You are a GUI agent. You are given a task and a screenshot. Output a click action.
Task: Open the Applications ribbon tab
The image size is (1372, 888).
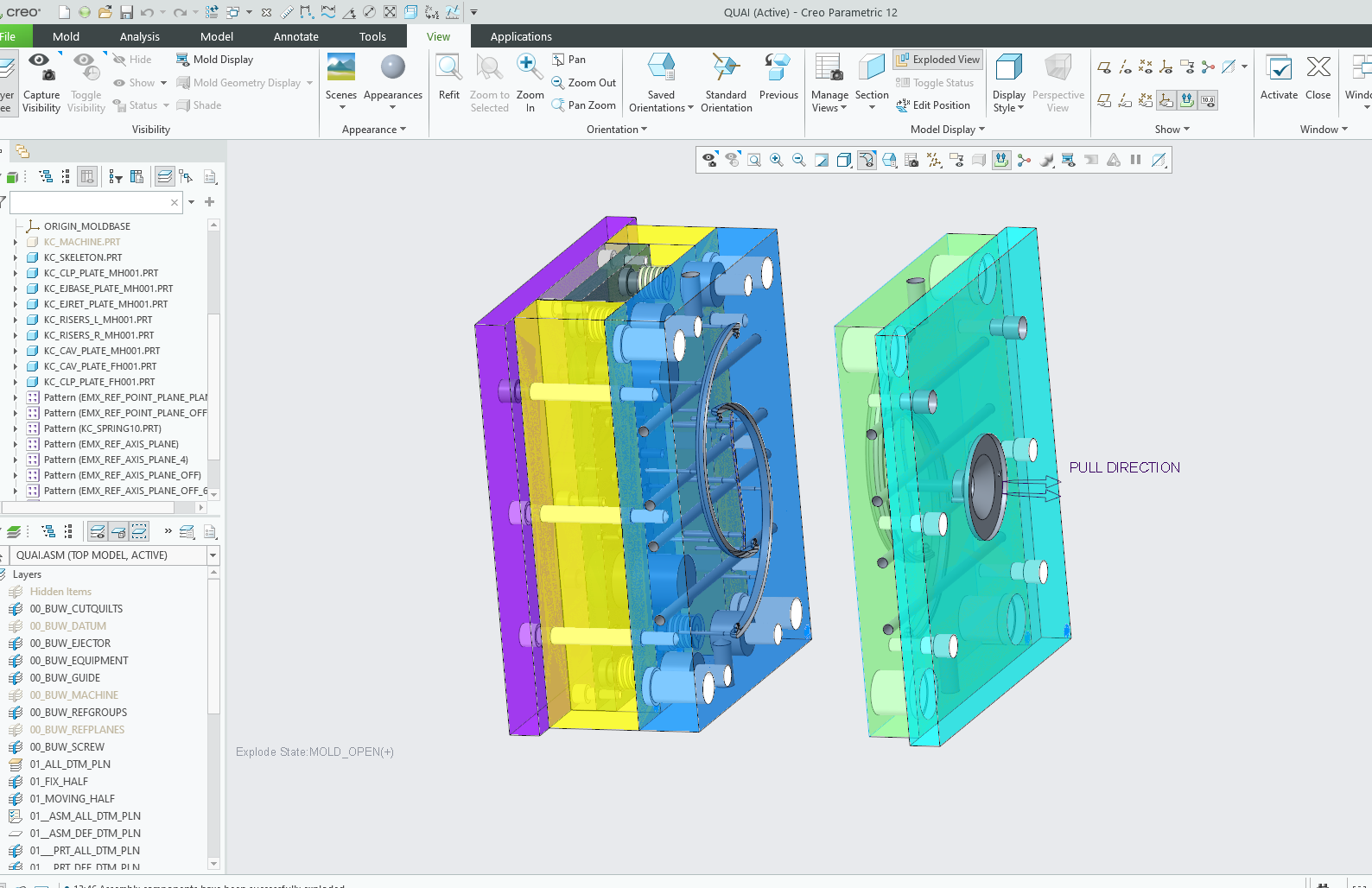(520, 36)
